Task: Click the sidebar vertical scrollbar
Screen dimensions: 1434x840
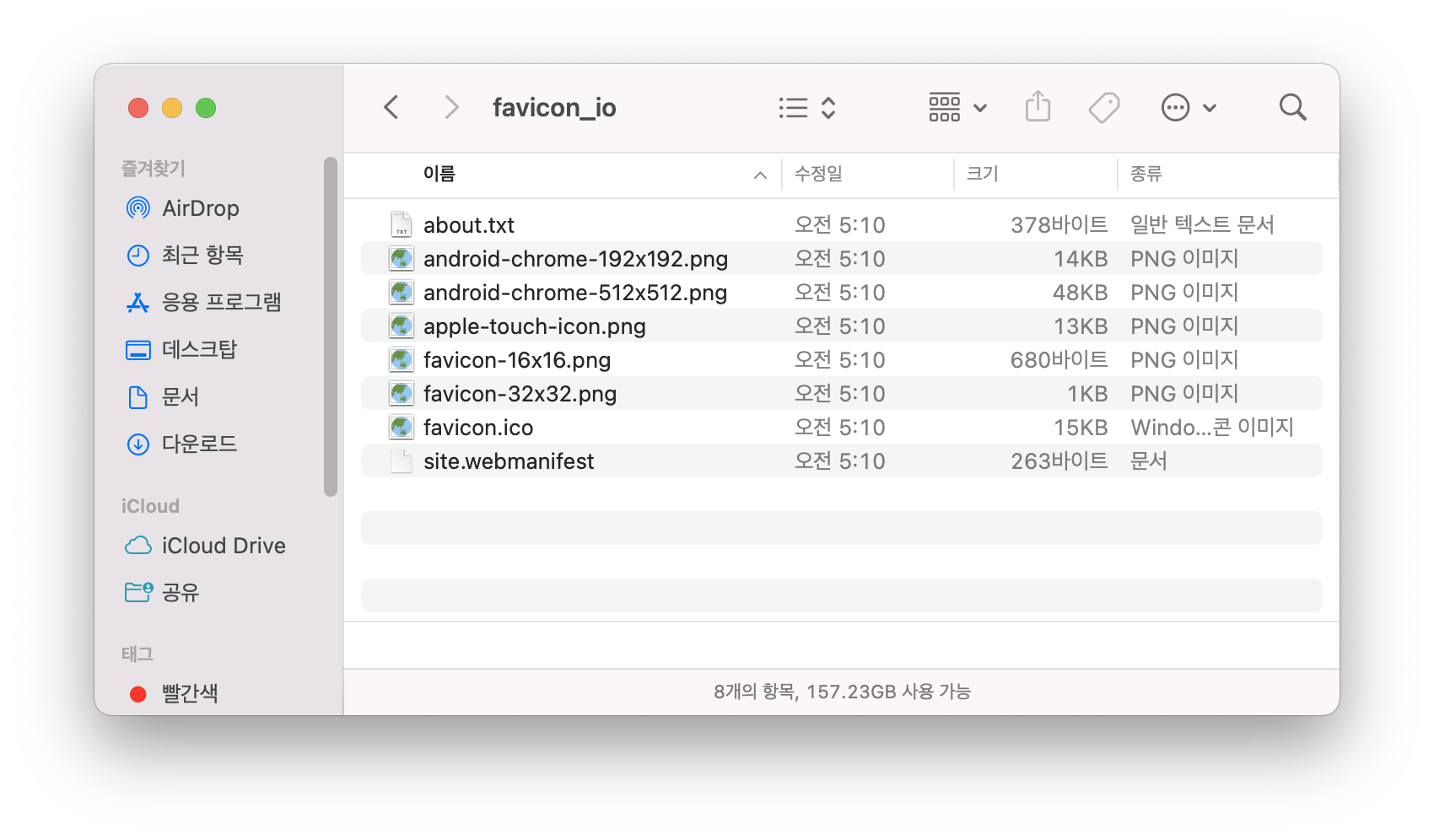Action: 331,327
